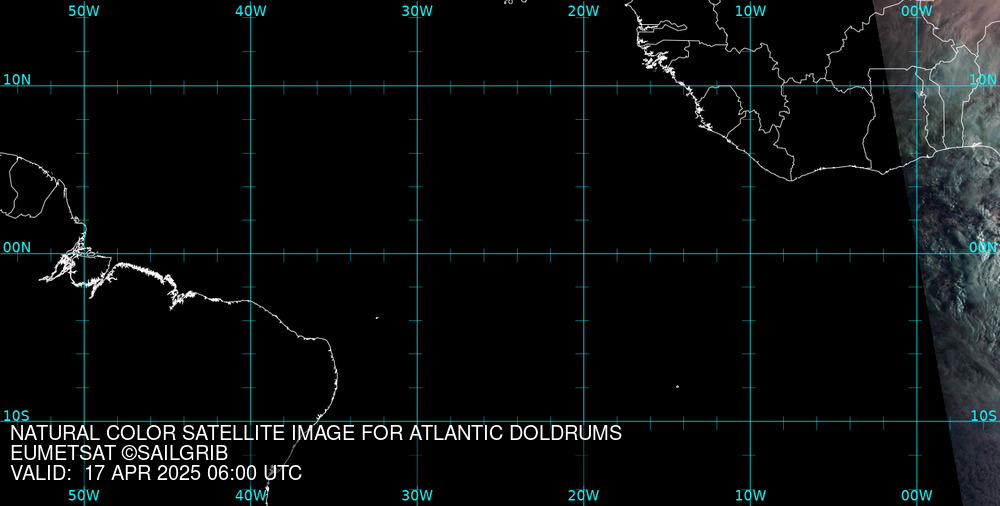1000x506 pixels.
Task: Click the small island mark near 32W 4S
Action: point(377,317)
